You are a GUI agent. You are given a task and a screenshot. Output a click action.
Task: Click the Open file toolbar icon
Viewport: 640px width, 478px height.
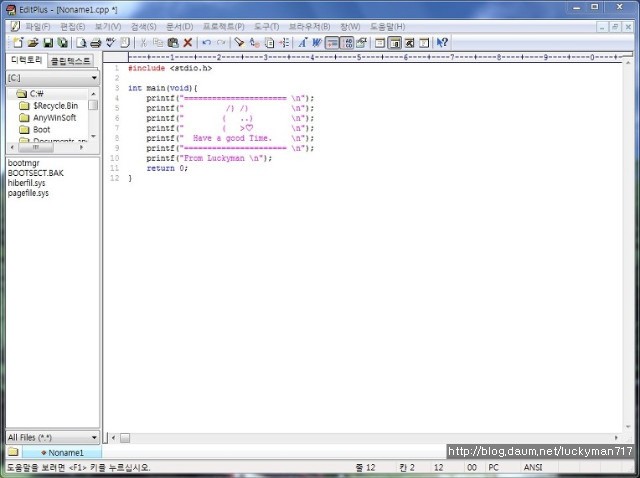pyautogui.click(x=33, y=42)
